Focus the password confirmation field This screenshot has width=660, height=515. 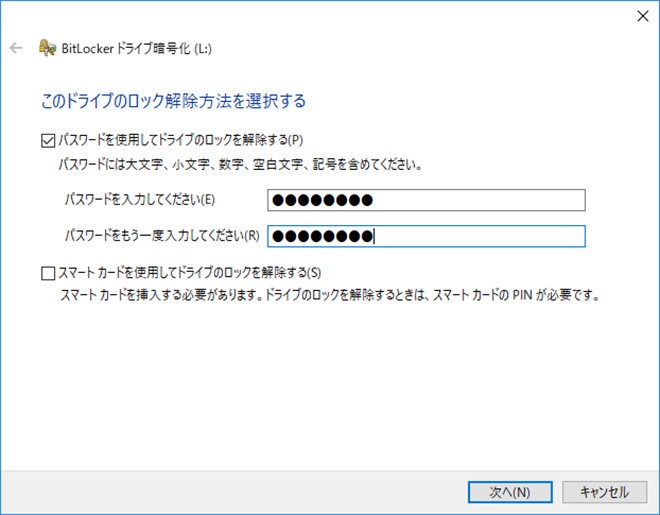(x=480, y=237)
